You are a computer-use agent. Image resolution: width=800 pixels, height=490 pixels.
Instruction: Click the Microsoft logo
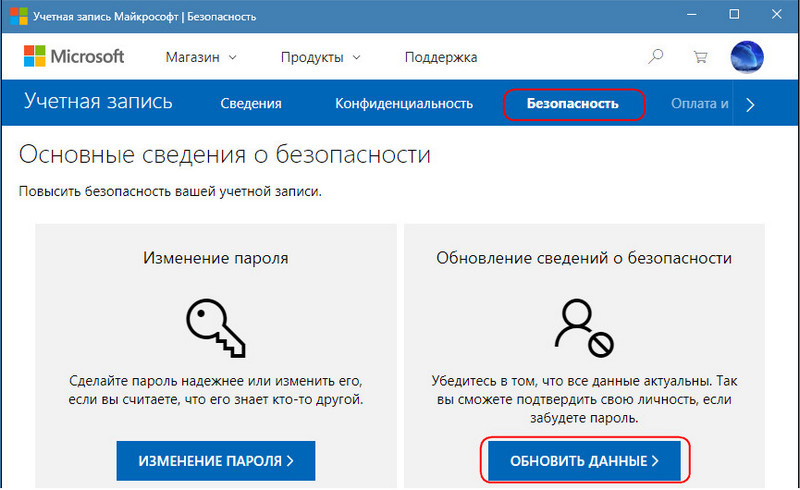(74, 56)
